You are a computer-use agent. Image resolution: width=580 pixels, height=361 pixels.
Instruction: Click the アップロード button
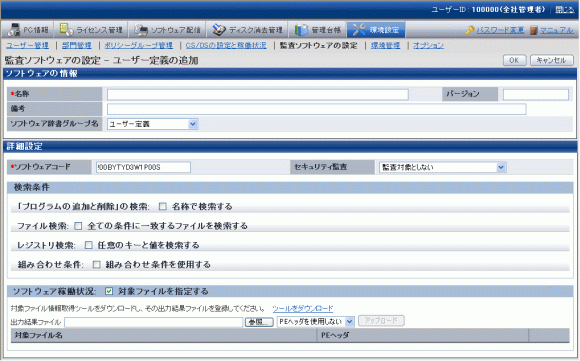click(x=381, y=320)
